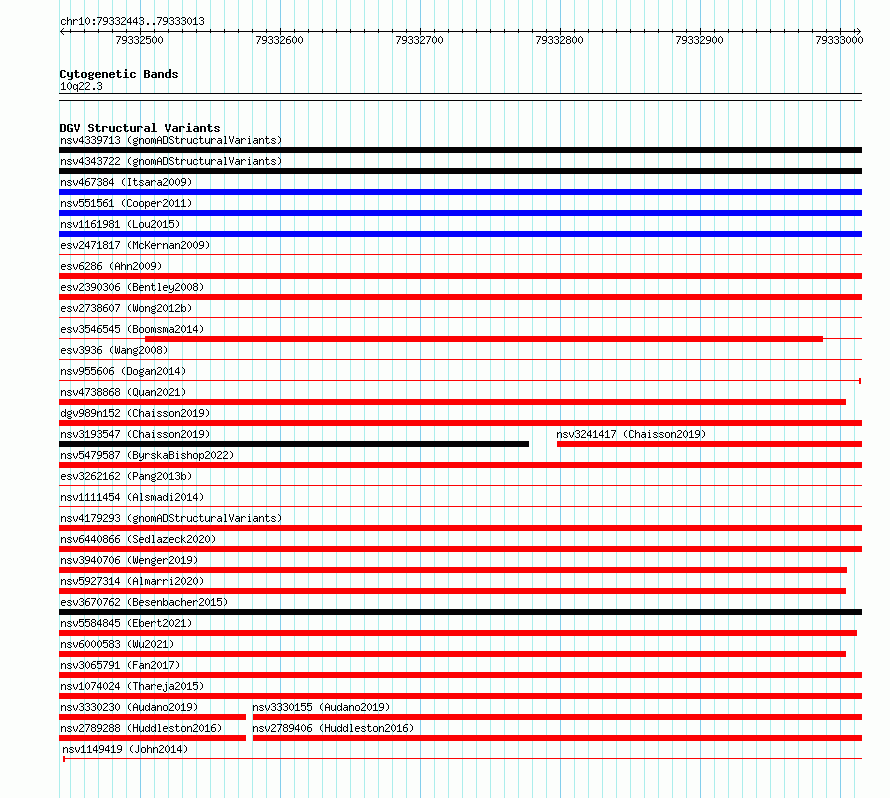Click the blue bar for nsv551561 Cooper2011
Viewport: 890px width, 798px height.
pos(460,213)
